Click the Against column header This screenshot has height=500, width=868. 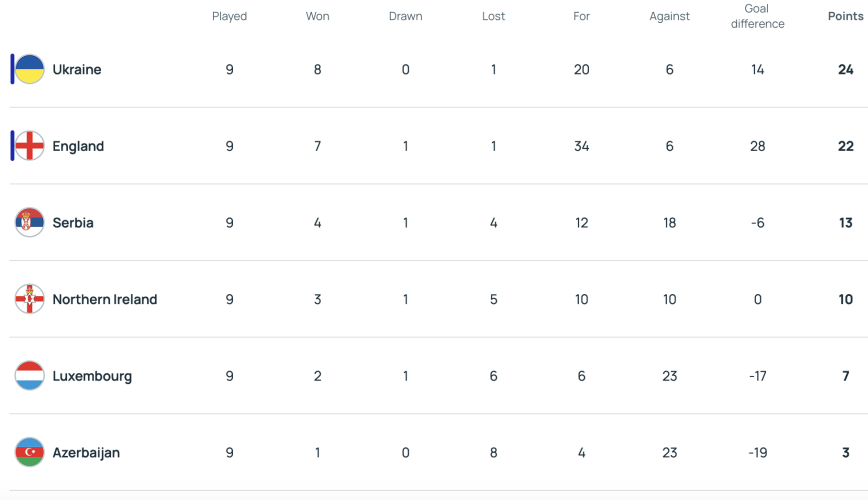(669, 17)
